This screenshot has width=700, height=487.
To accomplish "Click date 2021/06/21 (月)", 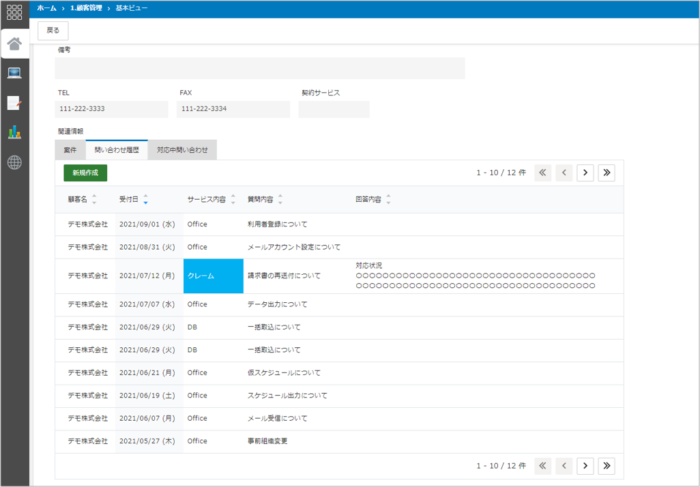I will 147,373.
